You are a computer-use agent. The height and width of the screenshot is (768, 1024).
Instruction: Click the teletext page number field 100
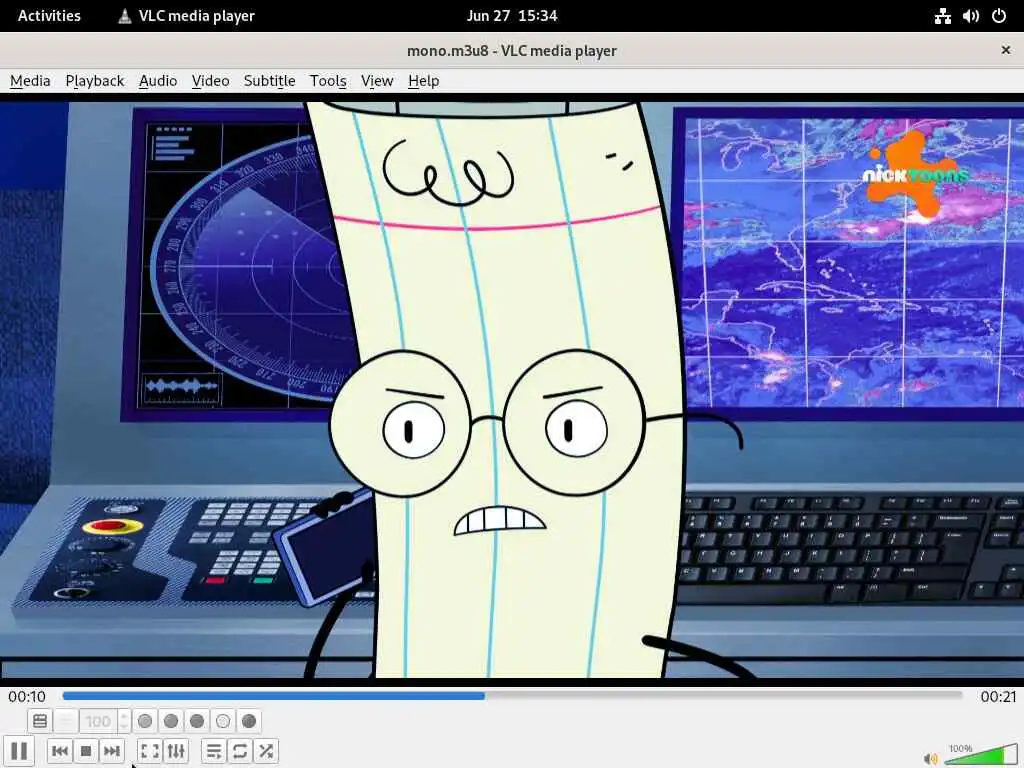tap(98, 721)
